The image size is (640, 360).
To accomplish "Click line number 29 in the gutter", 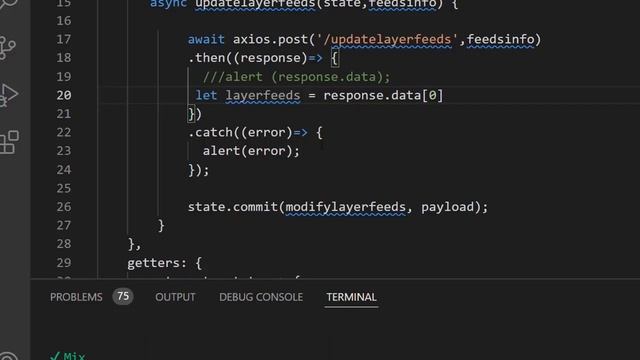I will click(64, 262).
